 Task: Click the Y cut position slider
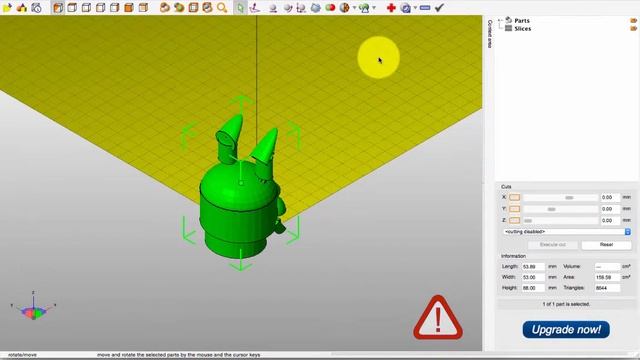coord(560,209)
